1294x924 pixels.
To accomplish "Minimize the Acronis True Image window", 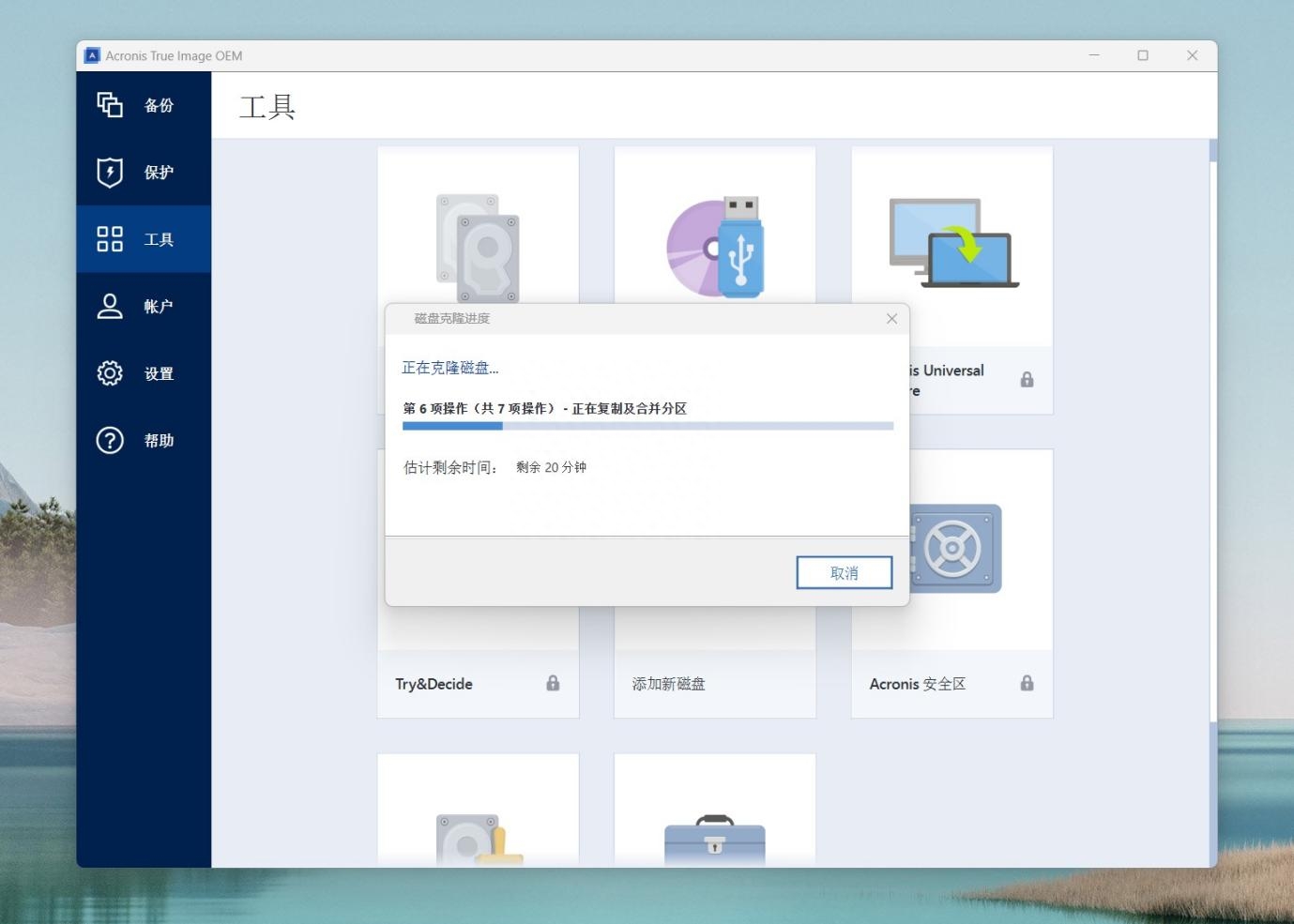I will click(x=1094, y=55).
